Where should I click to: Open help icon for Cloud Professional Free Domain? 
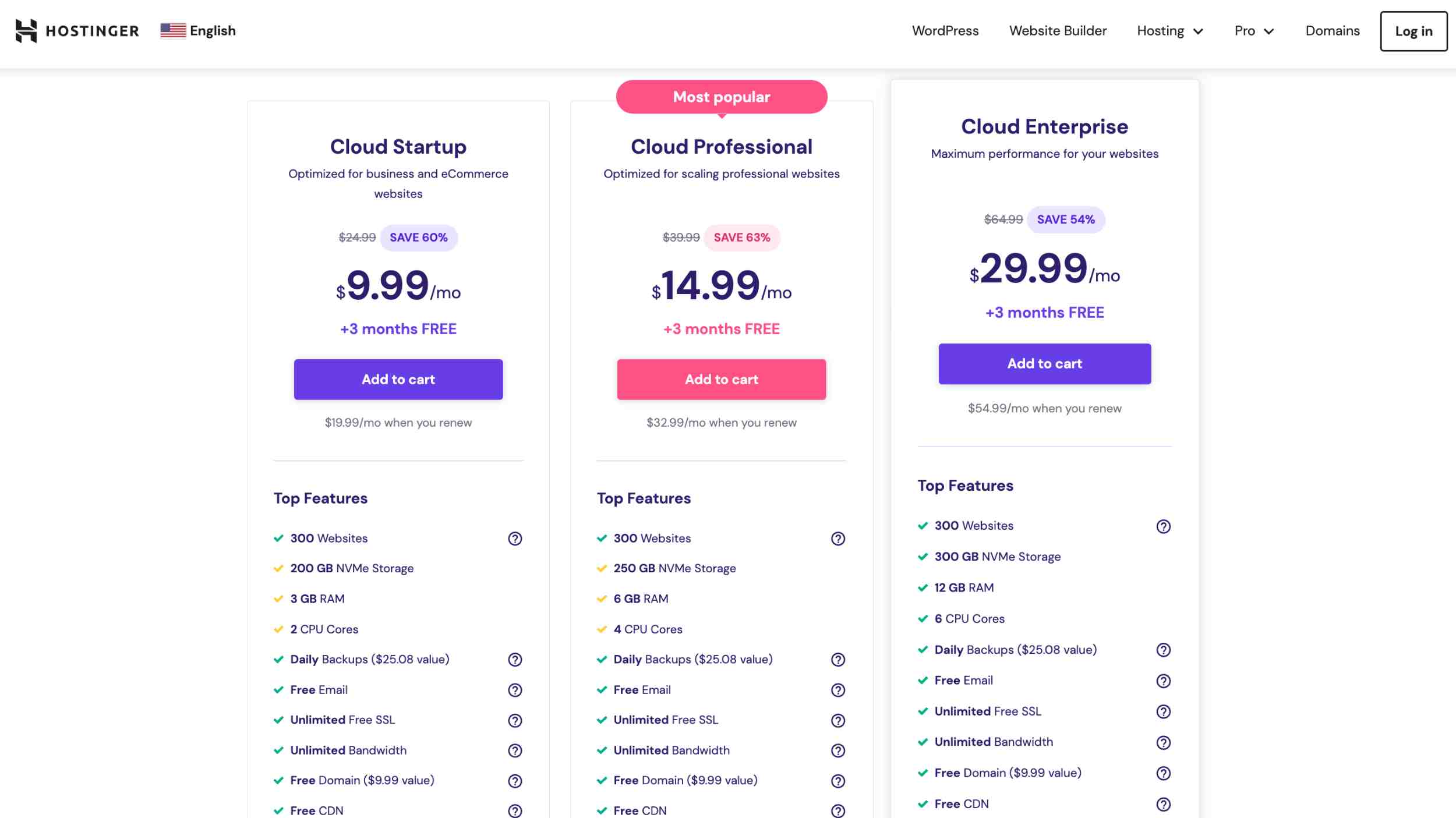tap(838, 781)
